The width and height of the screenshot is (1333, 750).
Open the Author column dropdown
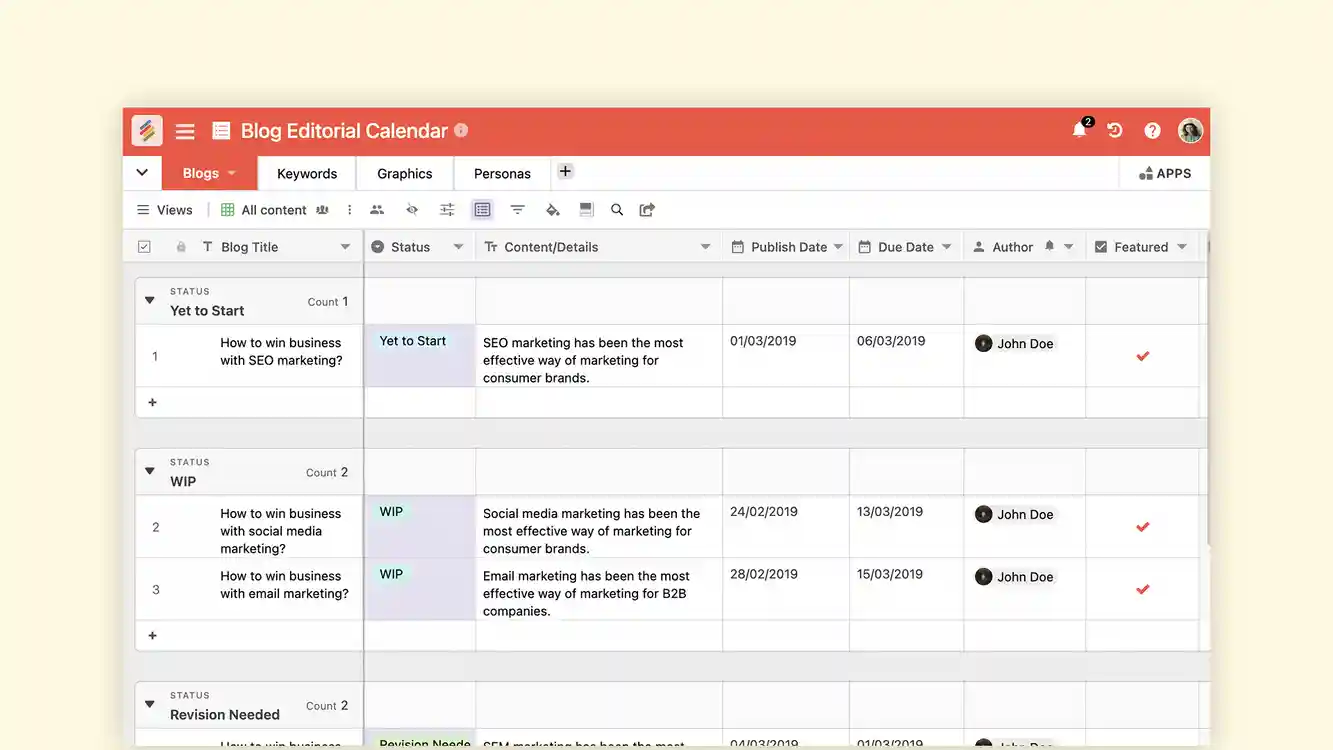coord(1068,245)
